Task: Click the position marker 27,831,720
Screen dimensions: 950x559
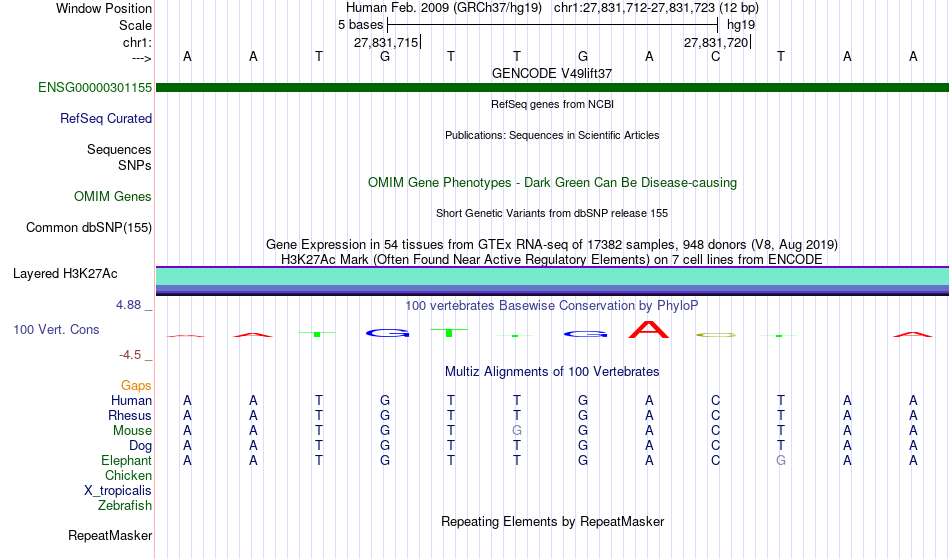Action: tap(716, 42)
